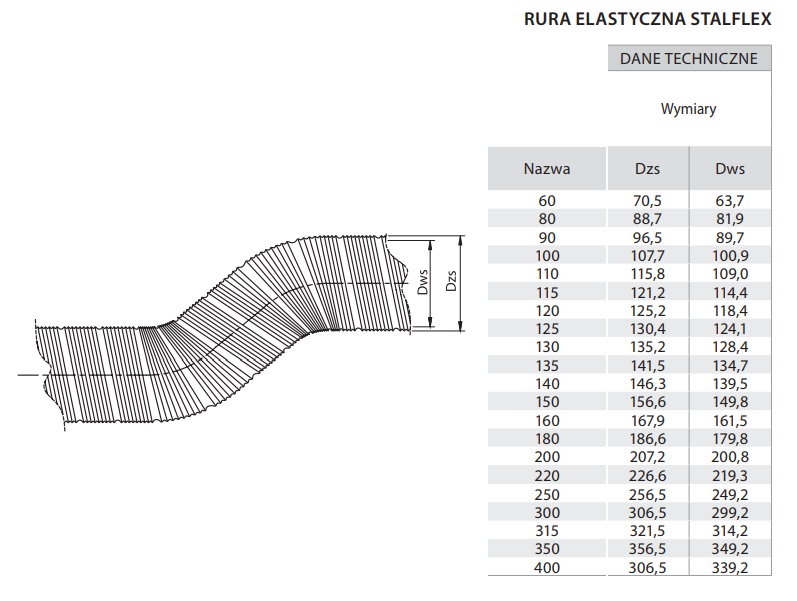Select Dzs value 356,5
This screenshot has width=797, height=601.
pos(648,549)
